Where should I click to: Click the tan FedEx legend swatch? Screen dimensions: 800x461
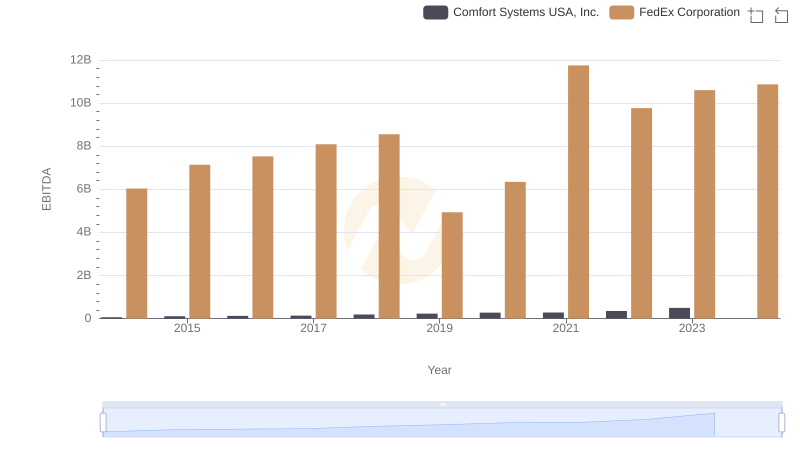point(621,12)
